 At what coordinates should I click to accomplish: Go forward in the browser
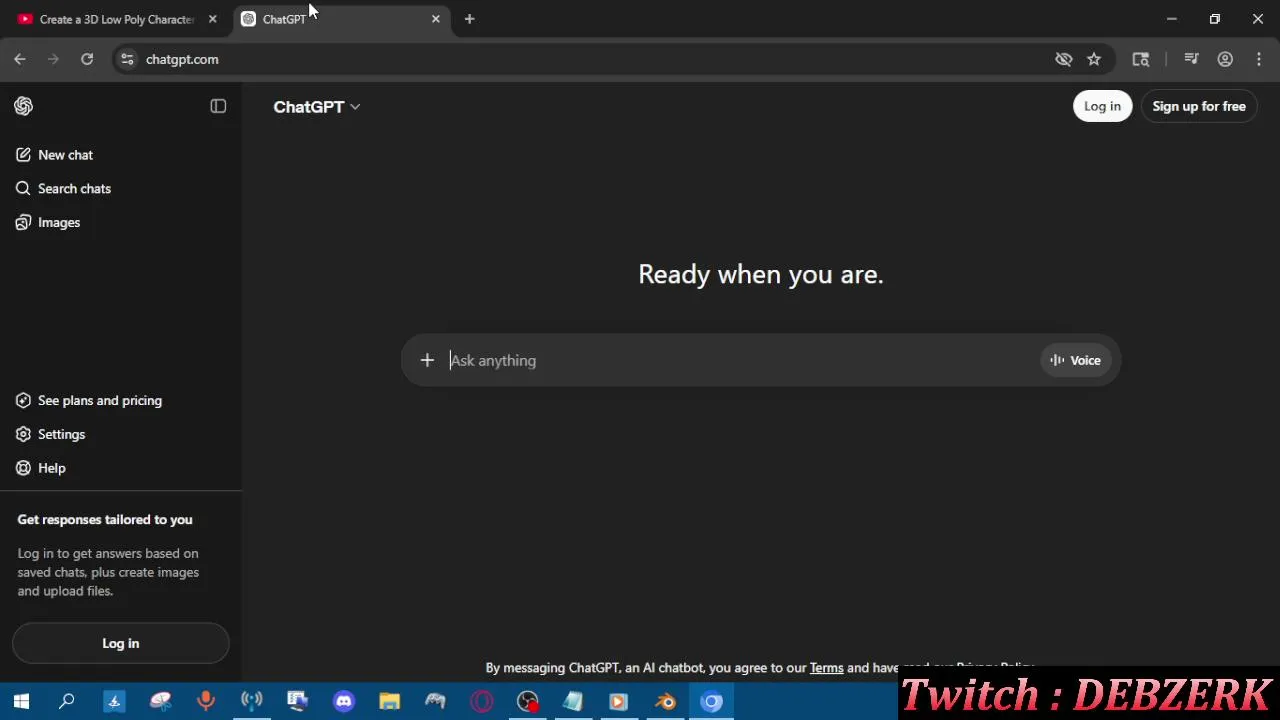coord(53,59)
